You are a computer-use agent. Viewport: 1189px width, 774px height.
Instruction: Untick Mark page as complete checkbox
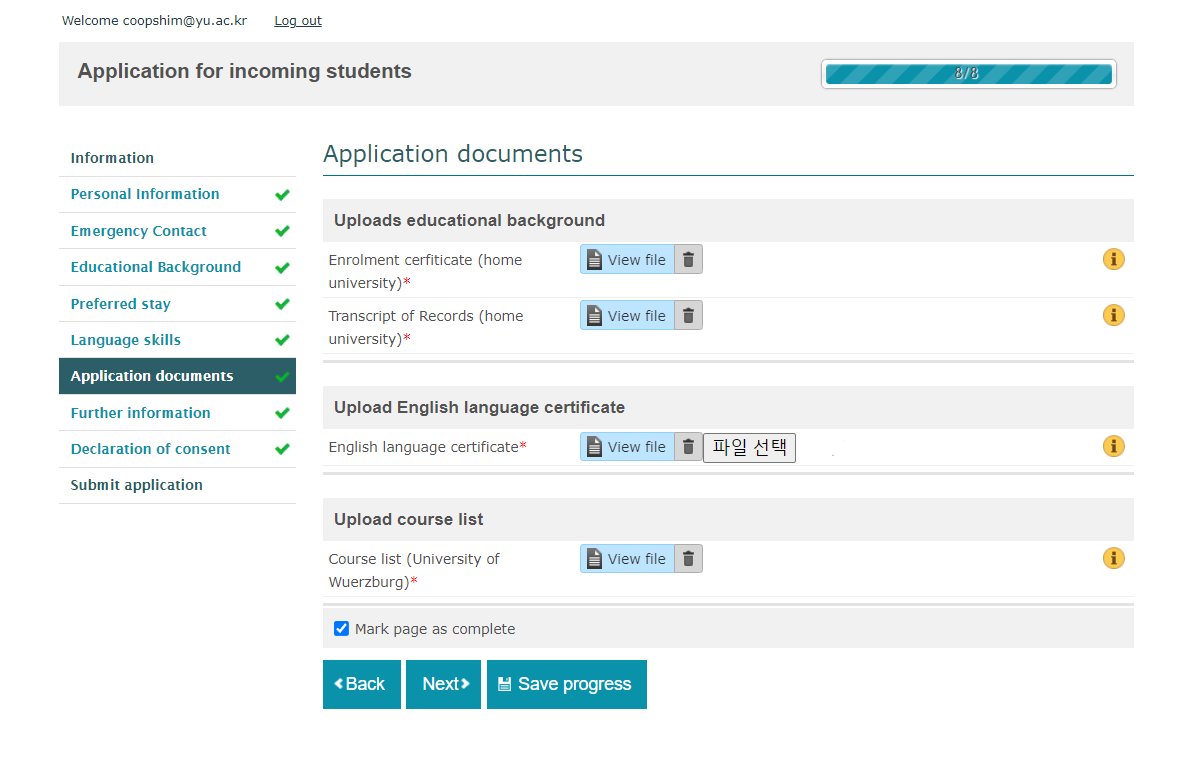[341, 629]
